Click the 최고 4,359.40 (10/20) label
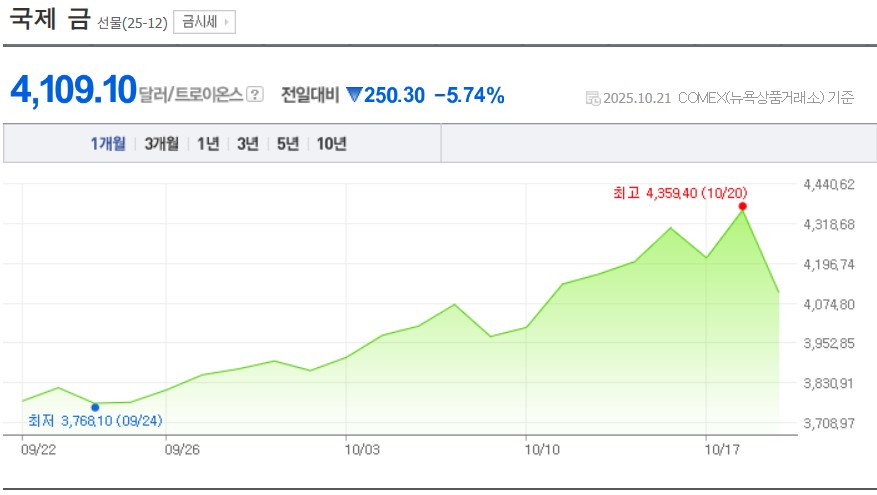Image resolution: width=877 pixels, height=495 pixels. point(680,192)
